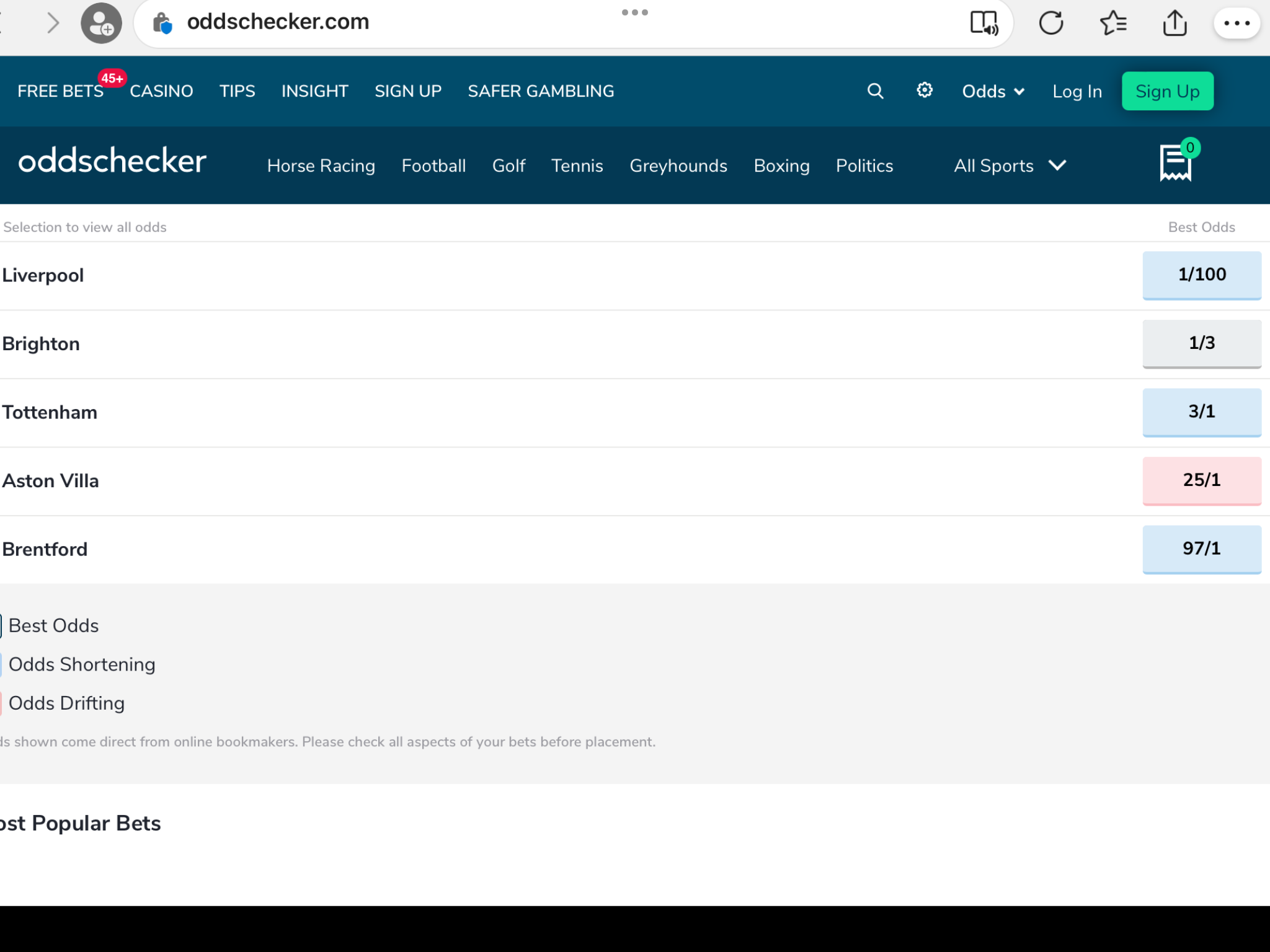Tap the site security lock icon
Viewport: 1270px width, 952px height.
pos(162,23)
